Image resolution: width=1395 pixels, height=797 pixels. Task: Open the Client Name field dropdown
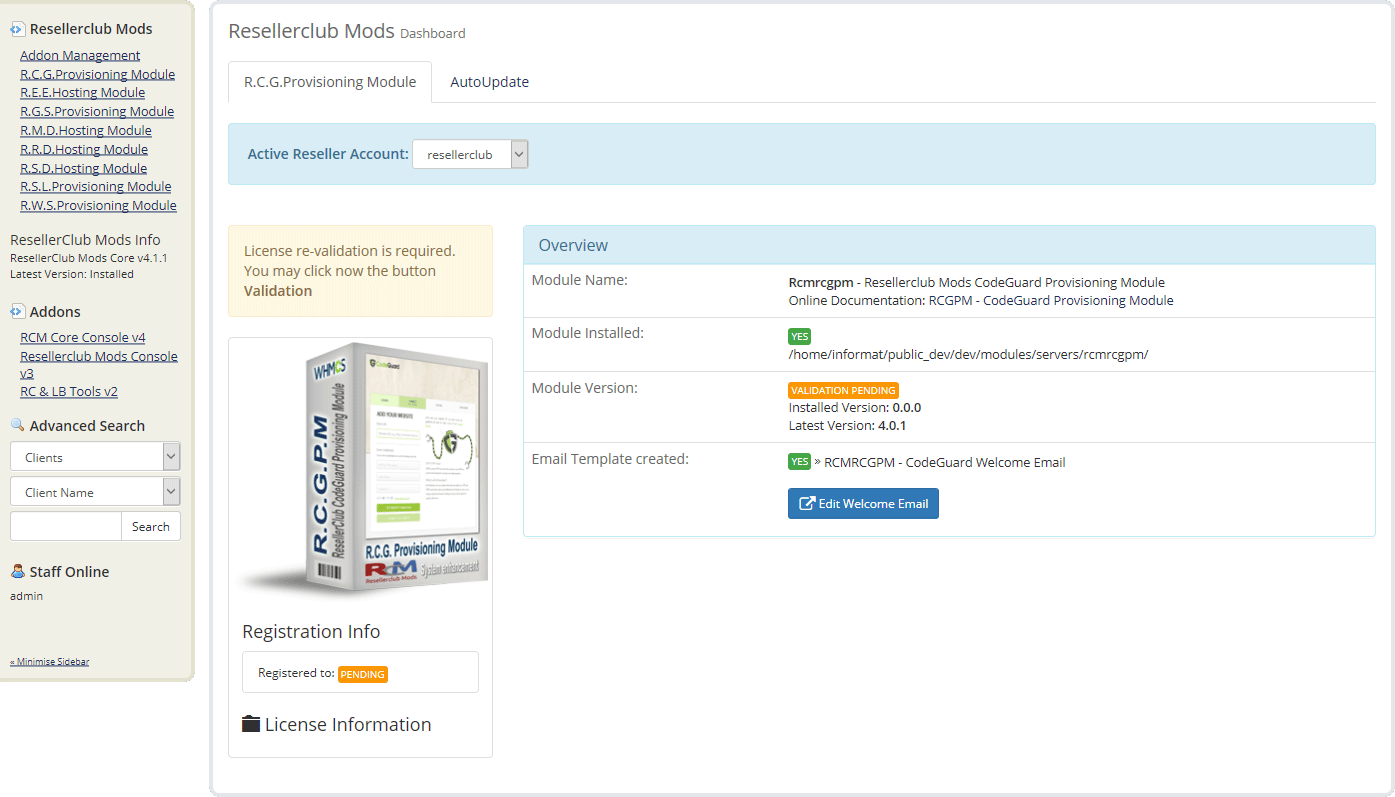click(95, 492)
